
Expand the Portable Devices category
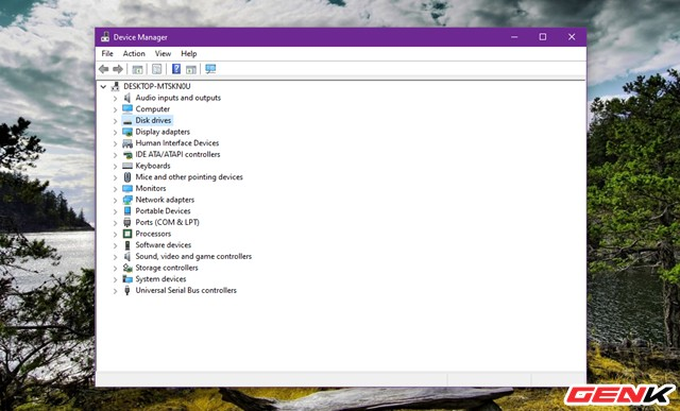(x=115, y=212)
